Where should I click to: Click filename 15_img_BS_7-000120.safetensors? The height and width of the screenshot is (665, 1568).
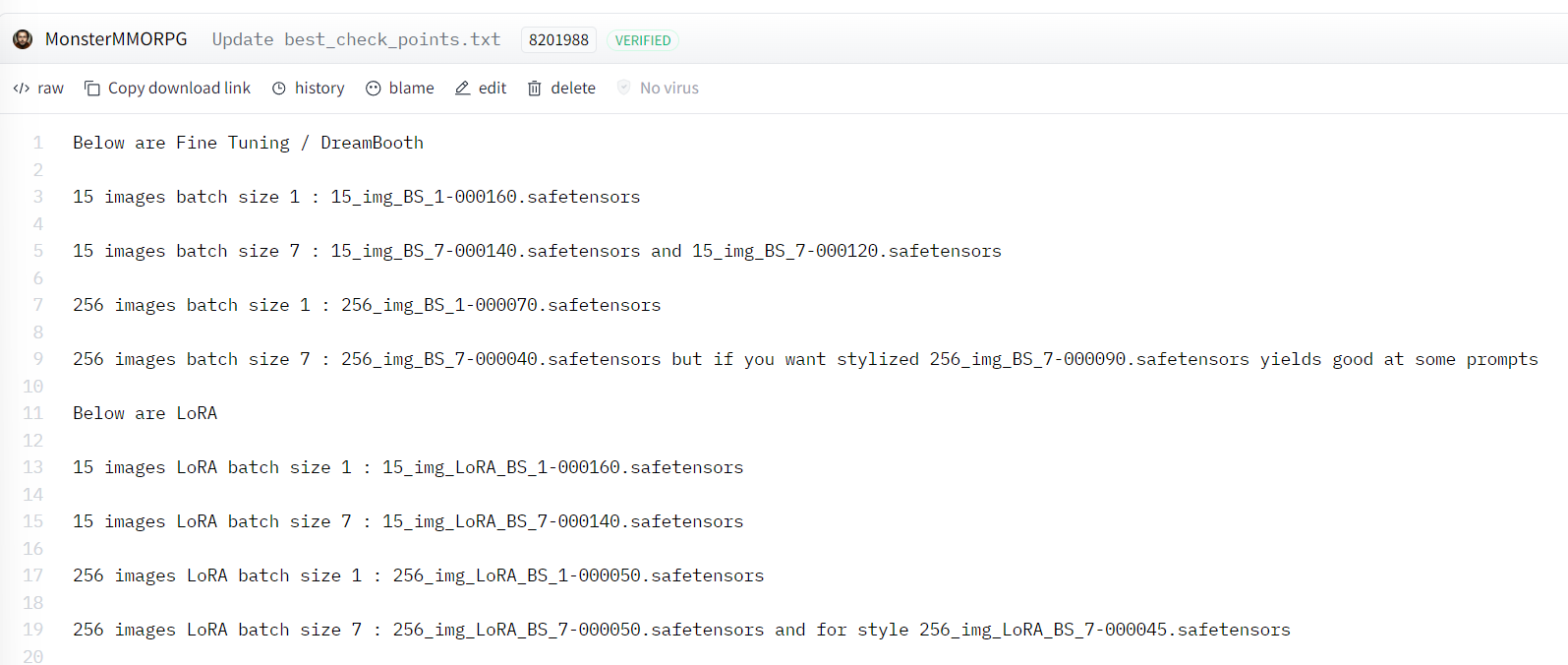(x=846, y=251)
